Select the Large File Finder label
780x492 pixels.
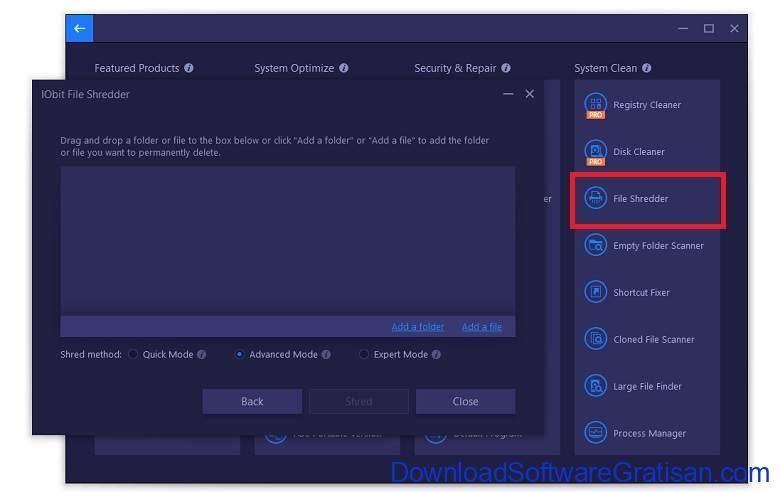(647, 386)
